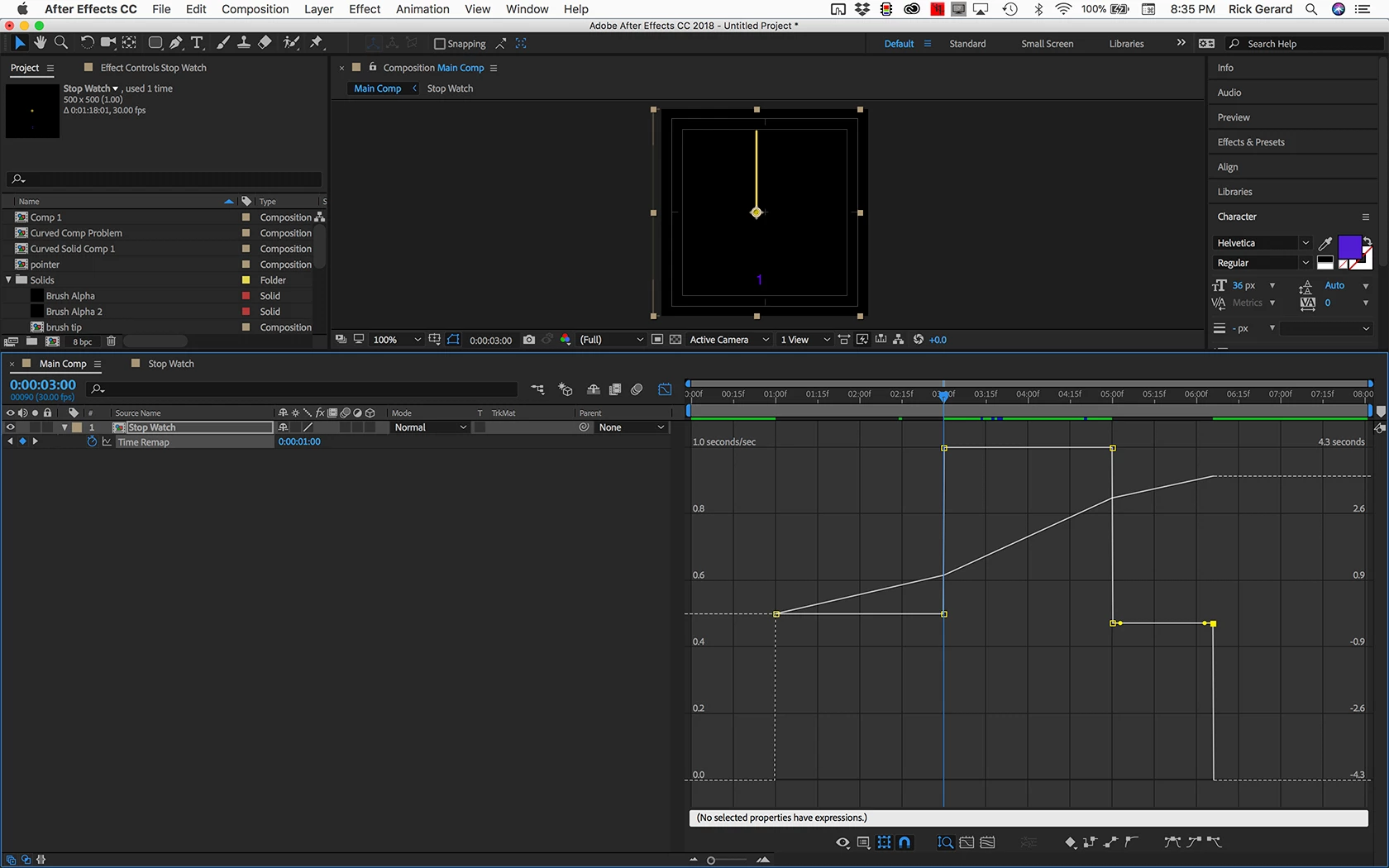Click the Composition Mini-Flowchart icon in timeline
Viewport: 1389px width, 868px height.
pyautogui.click(x=537, y=389)
